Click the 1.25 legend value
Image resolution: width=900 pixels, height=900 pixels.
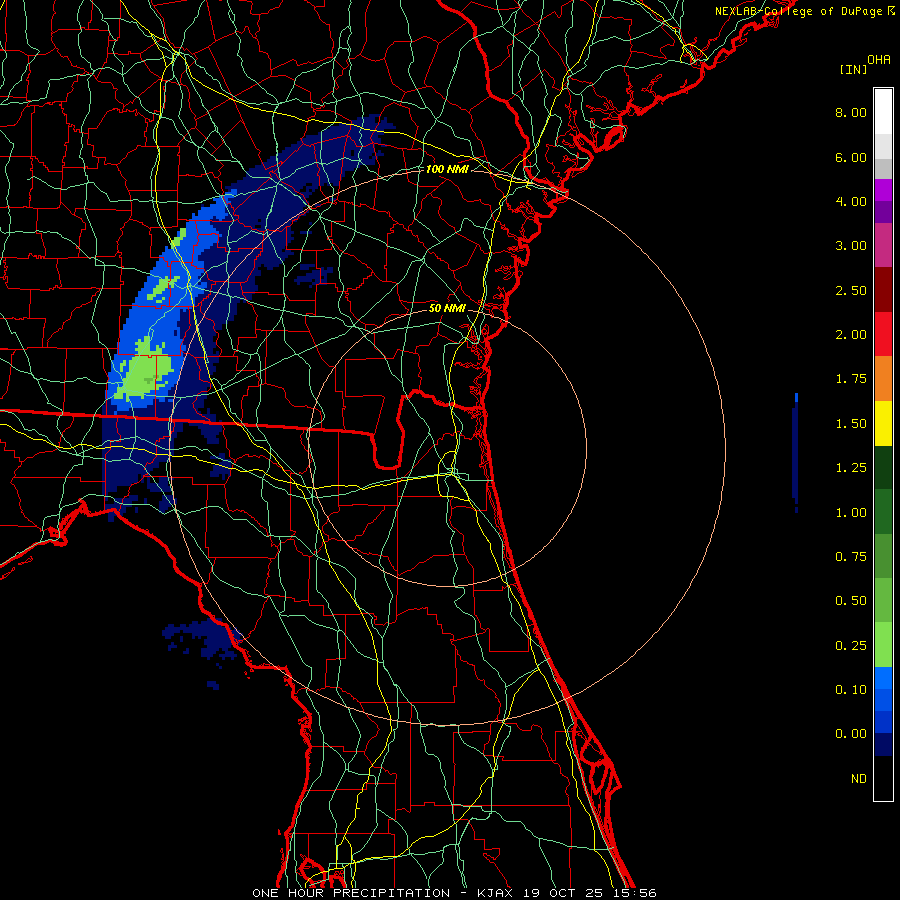(851, 468)
